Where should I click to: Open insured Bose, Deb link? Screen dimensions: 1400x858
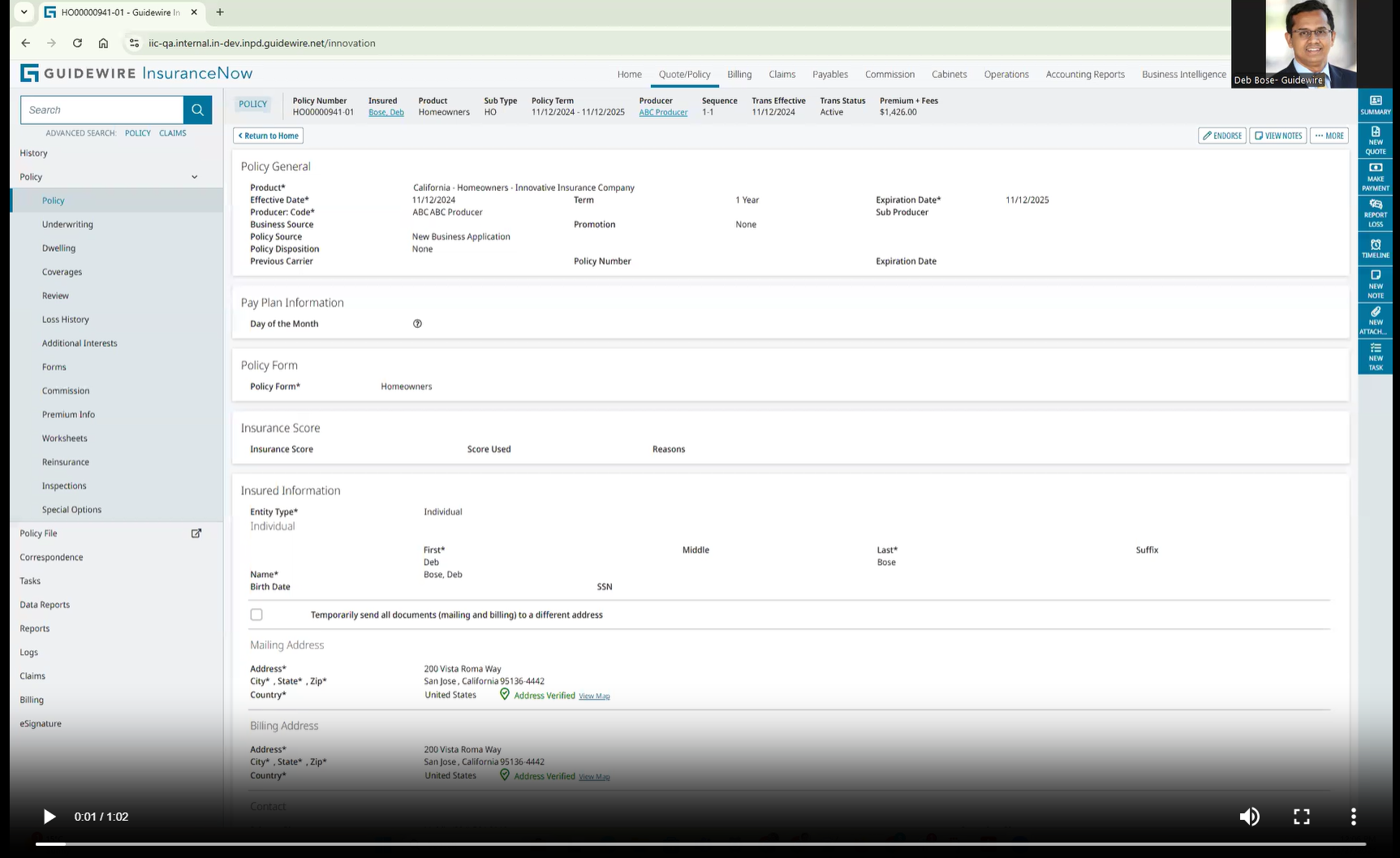(386, 113)
